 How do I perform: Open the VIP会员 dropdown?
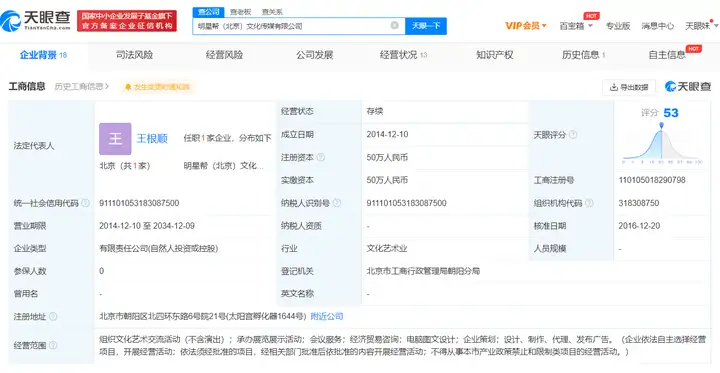tap(526, 26)
